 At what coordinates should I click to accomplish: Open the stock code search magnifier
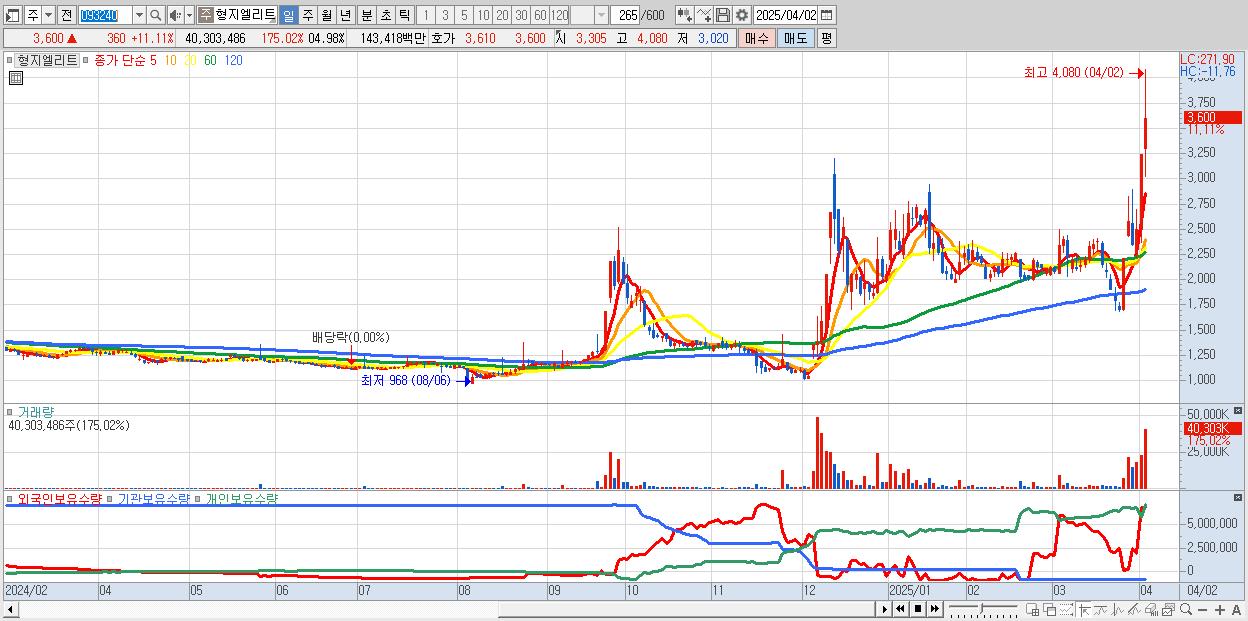[155, 15]
